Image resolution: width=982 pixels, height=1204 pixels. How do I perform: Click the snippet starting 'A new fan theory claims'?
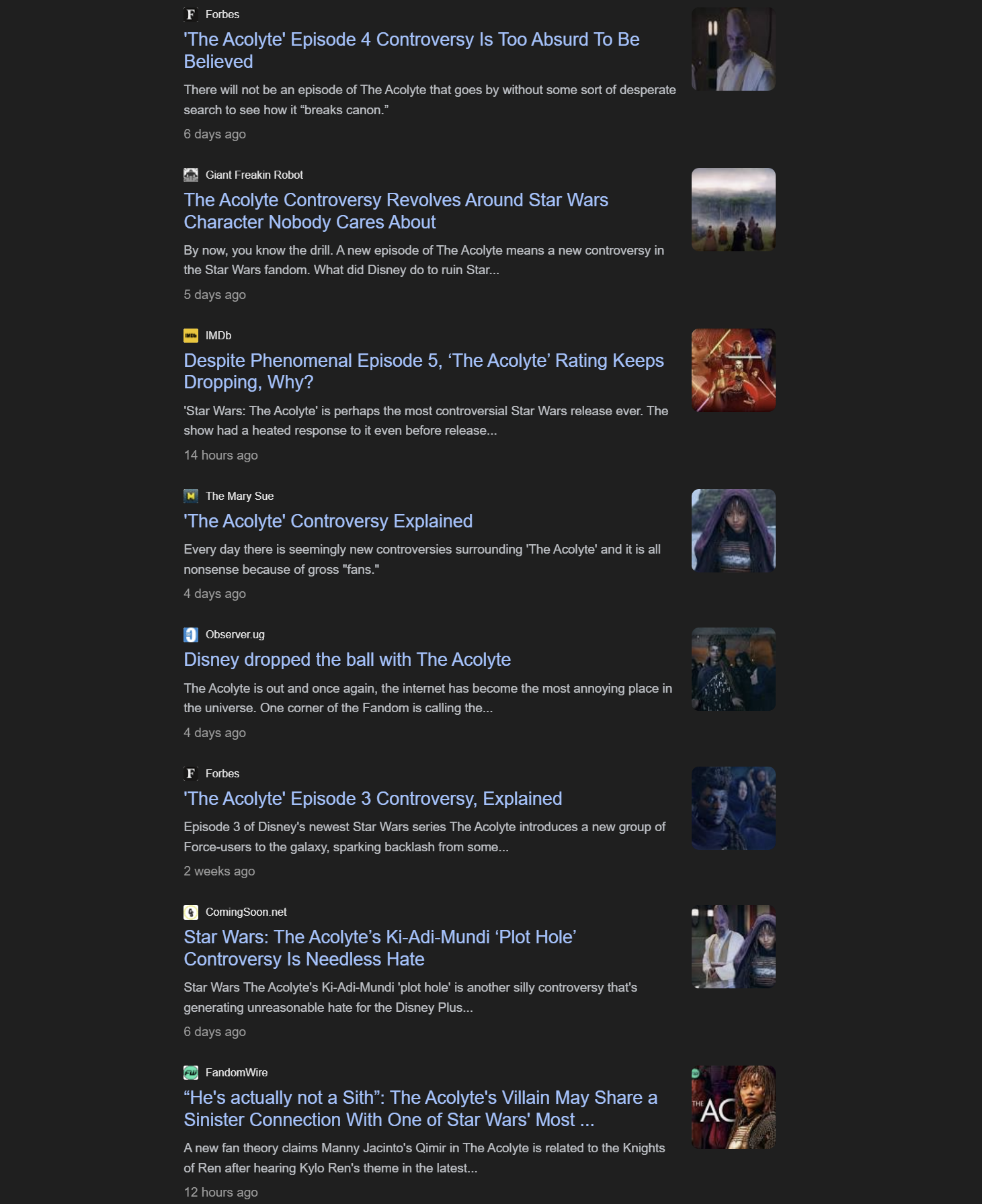424,1158
